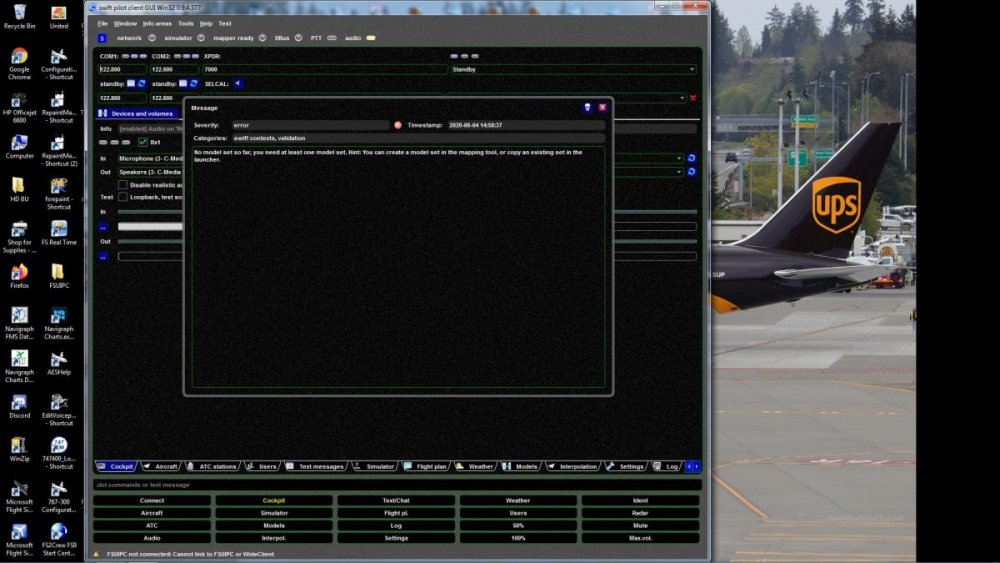Viewport: 1000px width, 563px height.
Task: Expand the Speakers output device dropdown
Action: point(679,172)
